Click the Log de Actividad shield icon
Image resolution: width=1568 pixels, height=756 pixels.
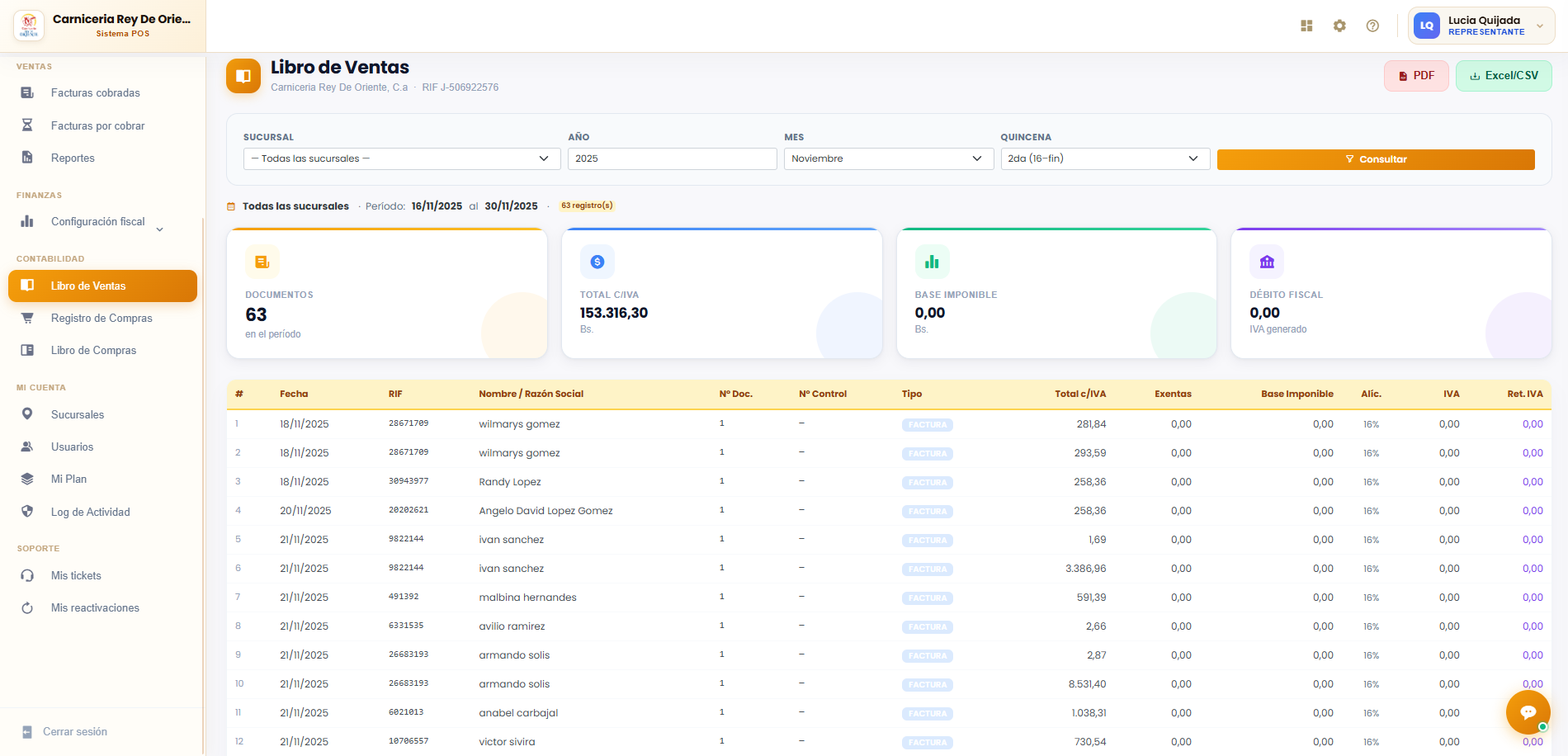[27, 512]
